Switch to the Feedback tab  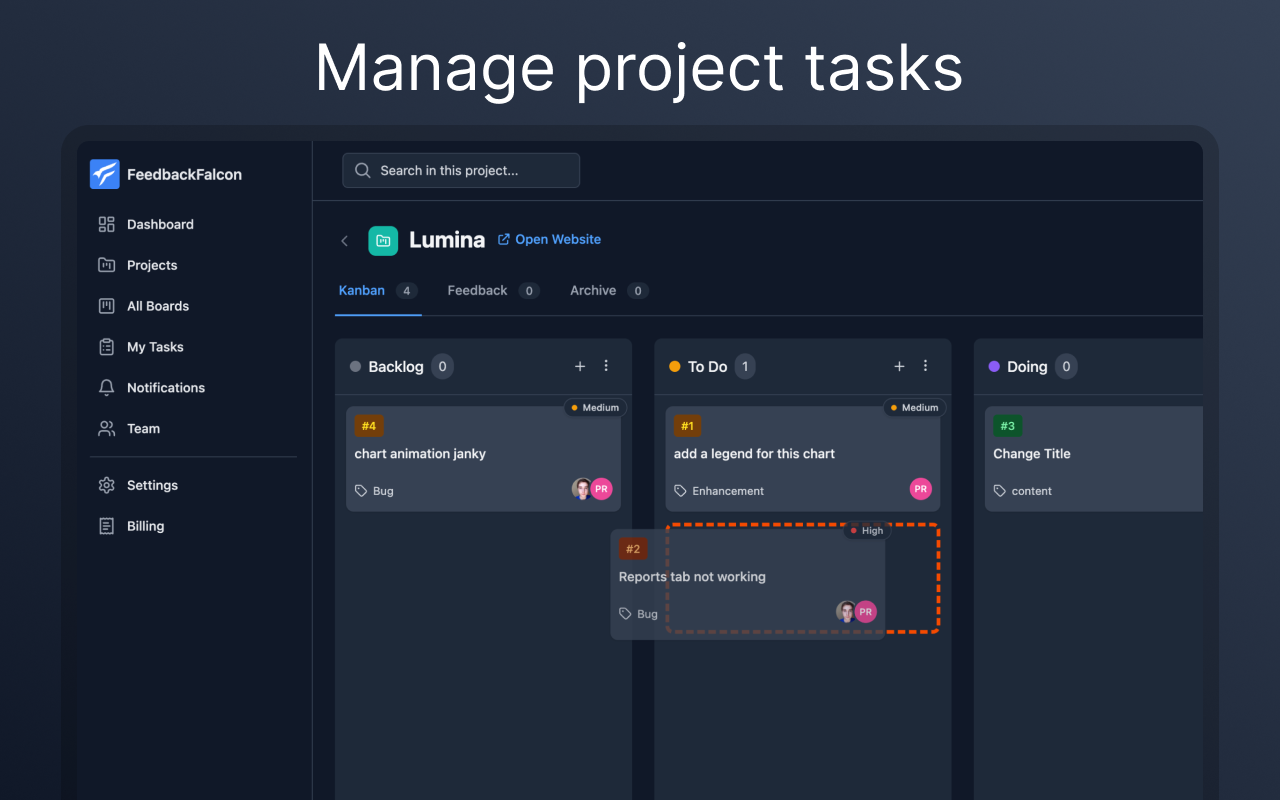(478, 290)
